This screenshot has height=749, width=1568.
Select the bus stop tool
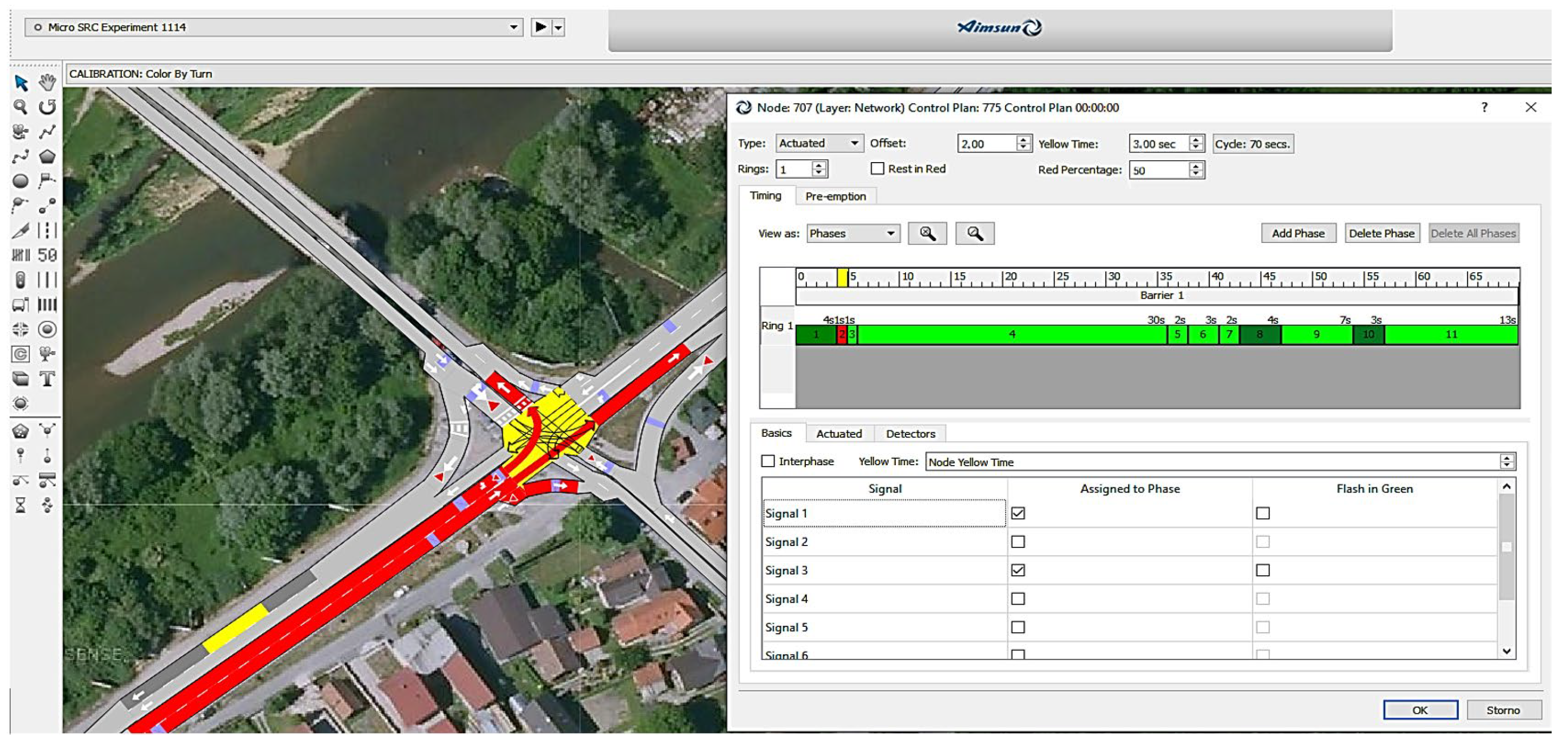click(x=20, y=305)
